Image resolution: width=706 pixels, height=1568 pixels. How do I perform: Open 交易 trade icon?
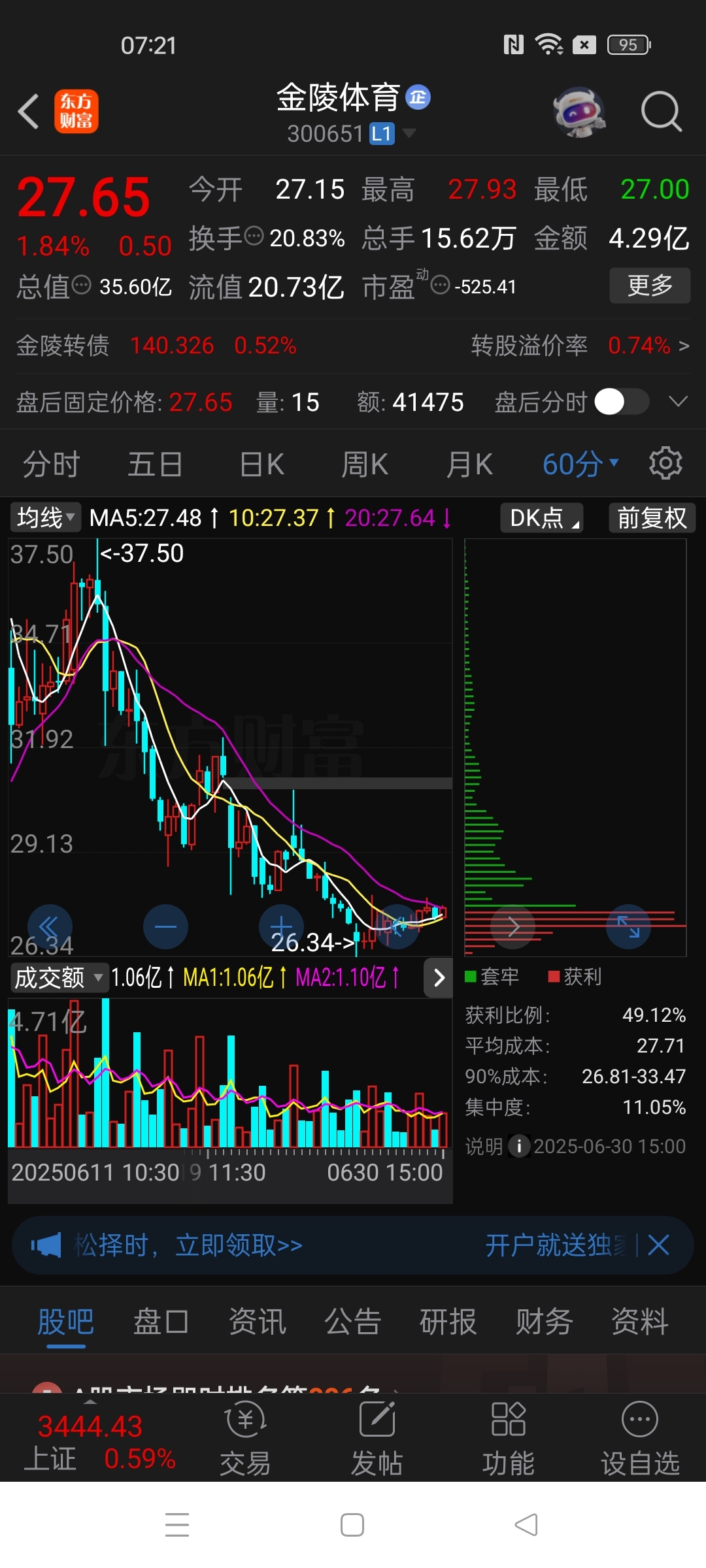pos(245,1440)
